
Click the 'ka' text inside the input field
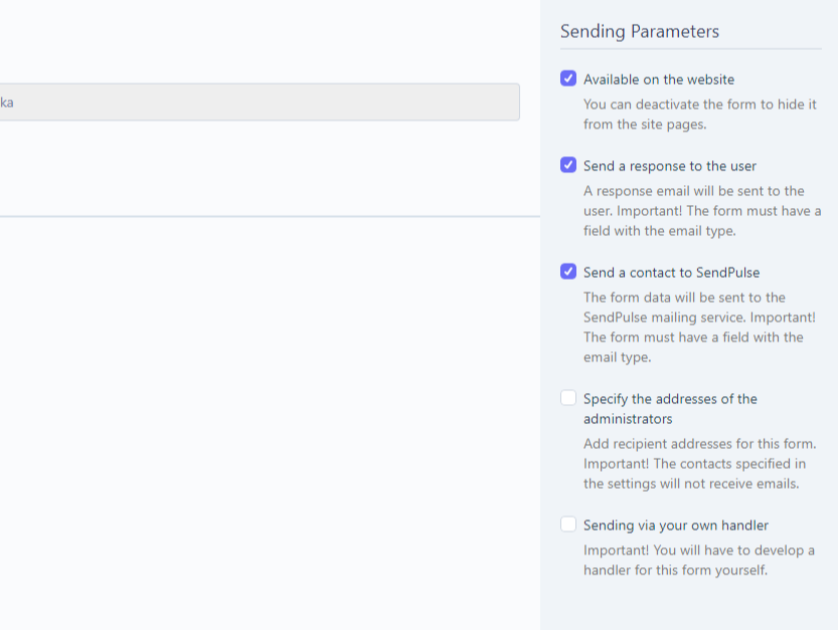tap(6, 102)
